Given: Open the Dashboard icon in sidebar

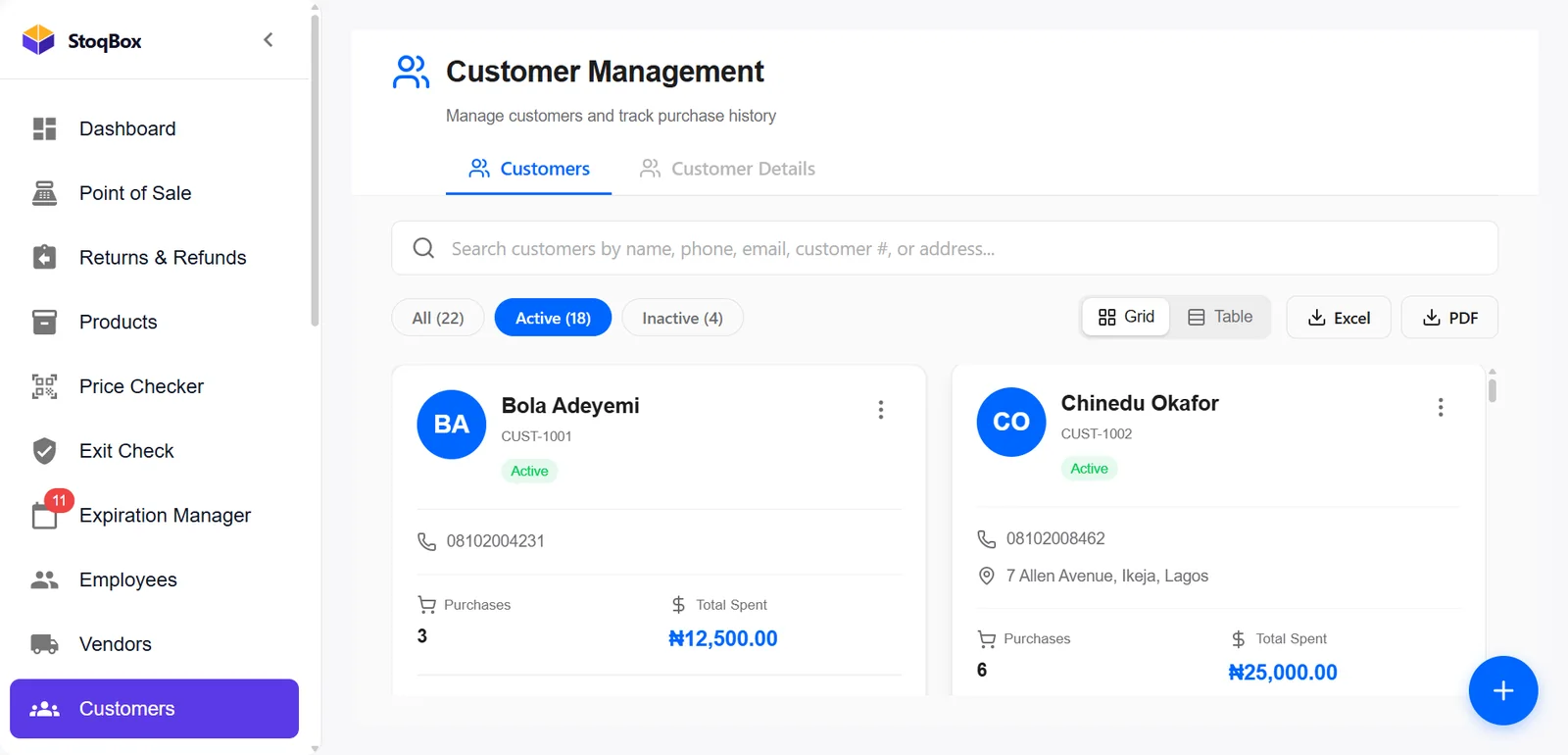Looking at the screenshot, I should 44,128.
